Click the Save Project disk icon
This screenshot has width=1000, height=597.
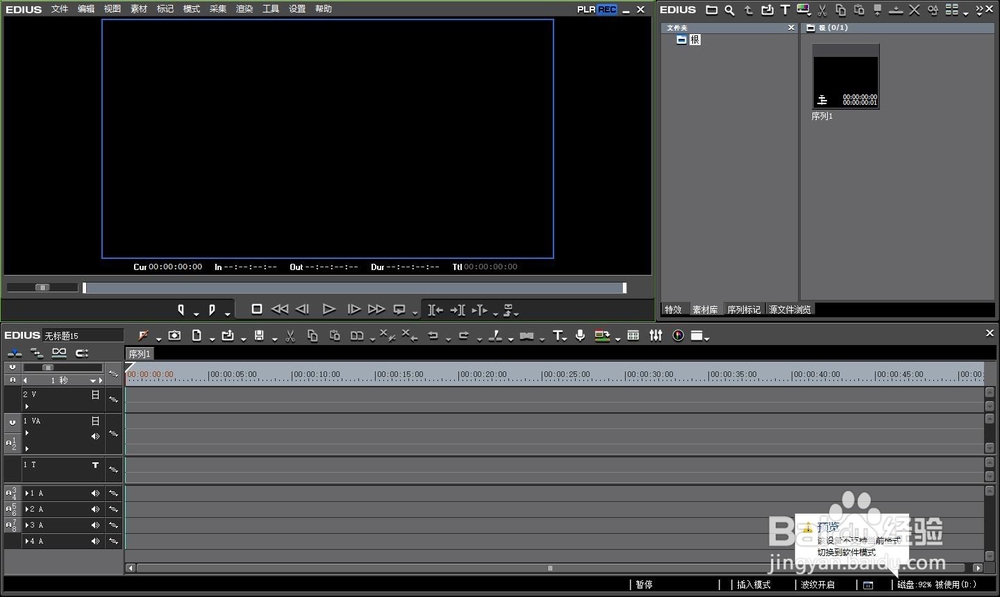coord(259,335)
